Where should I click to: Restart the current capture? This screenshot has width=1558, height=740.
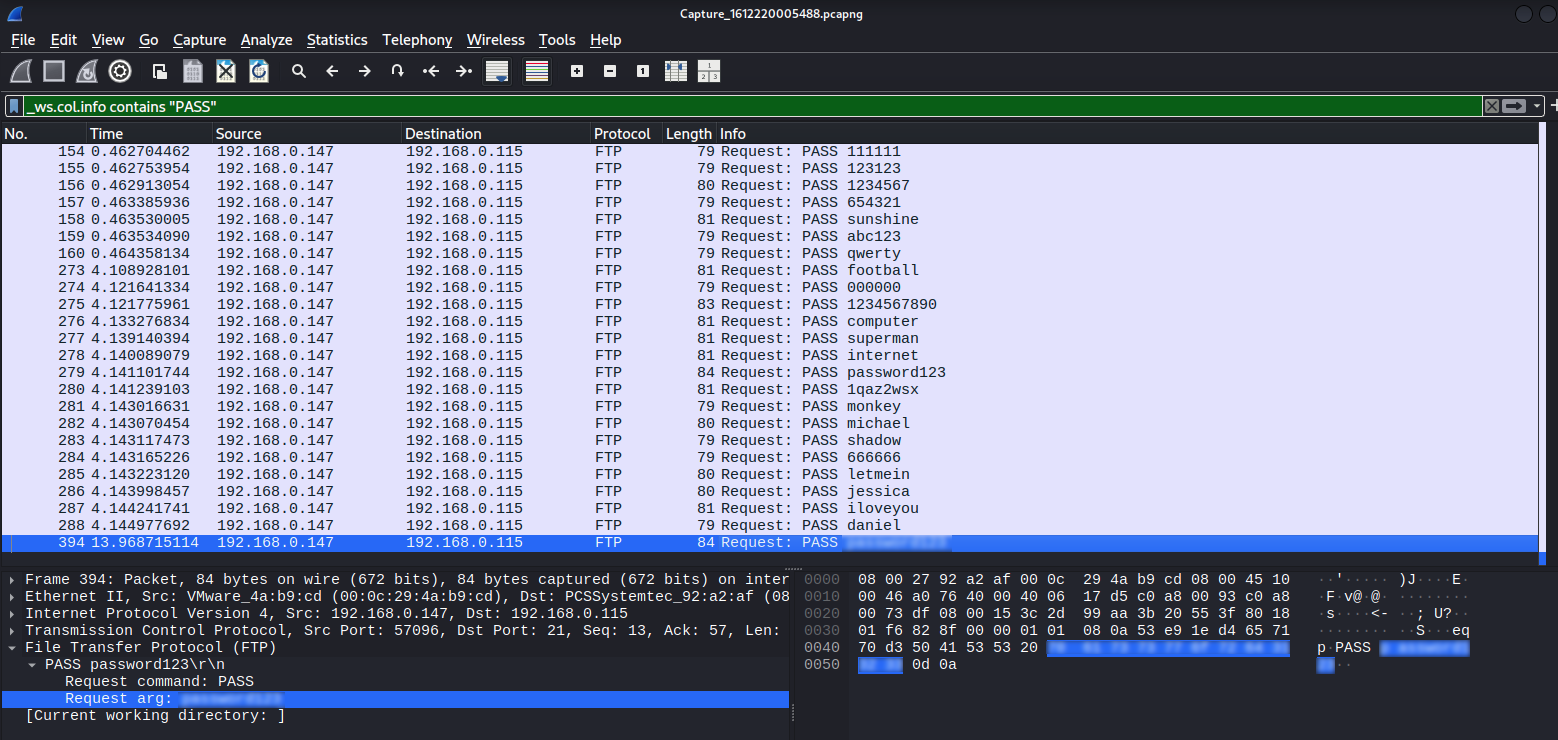tap(87, 71)
